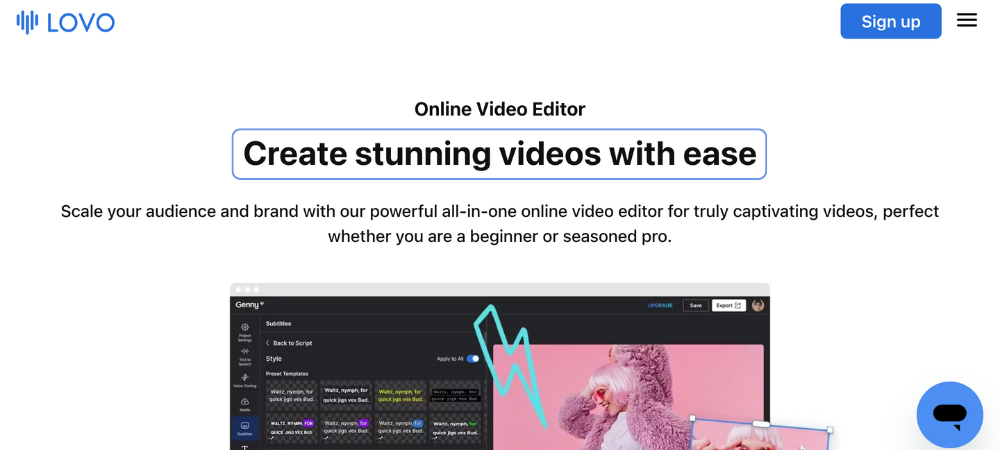Open the chat support bubble
Viewport: 1000px width, 450px height.
point(950,415)
